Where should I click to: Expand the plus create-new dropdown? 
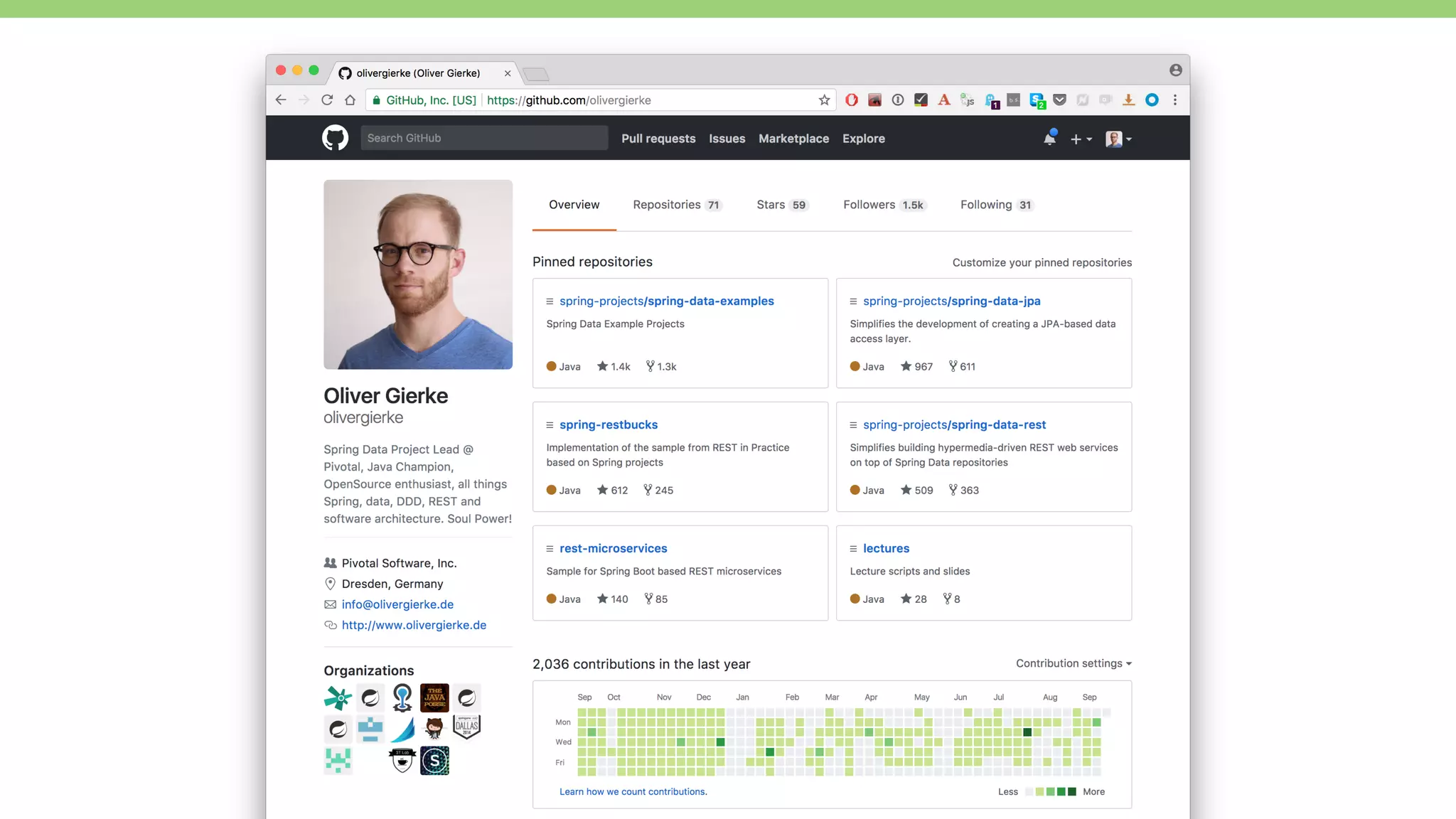1081,139
